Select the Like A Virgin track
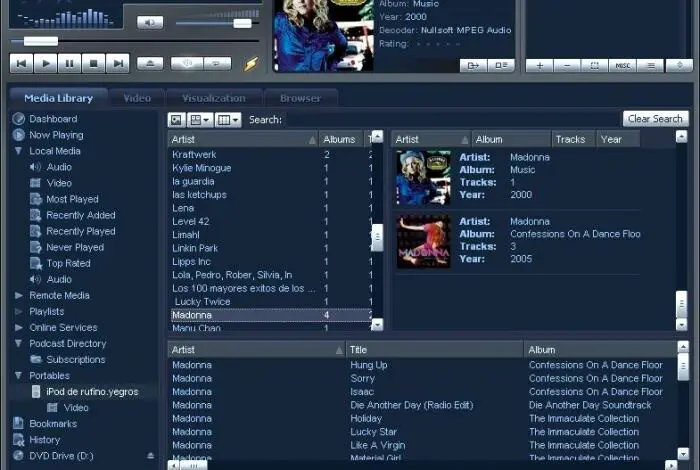Image resolution: width=700 pixels, height=470 pixels. coord(422,445)
